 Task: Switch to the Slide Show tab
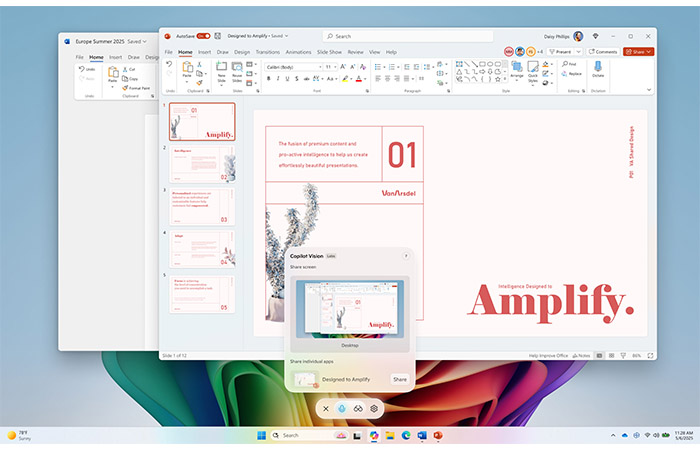pyautogui.click(x=329, y=52)
